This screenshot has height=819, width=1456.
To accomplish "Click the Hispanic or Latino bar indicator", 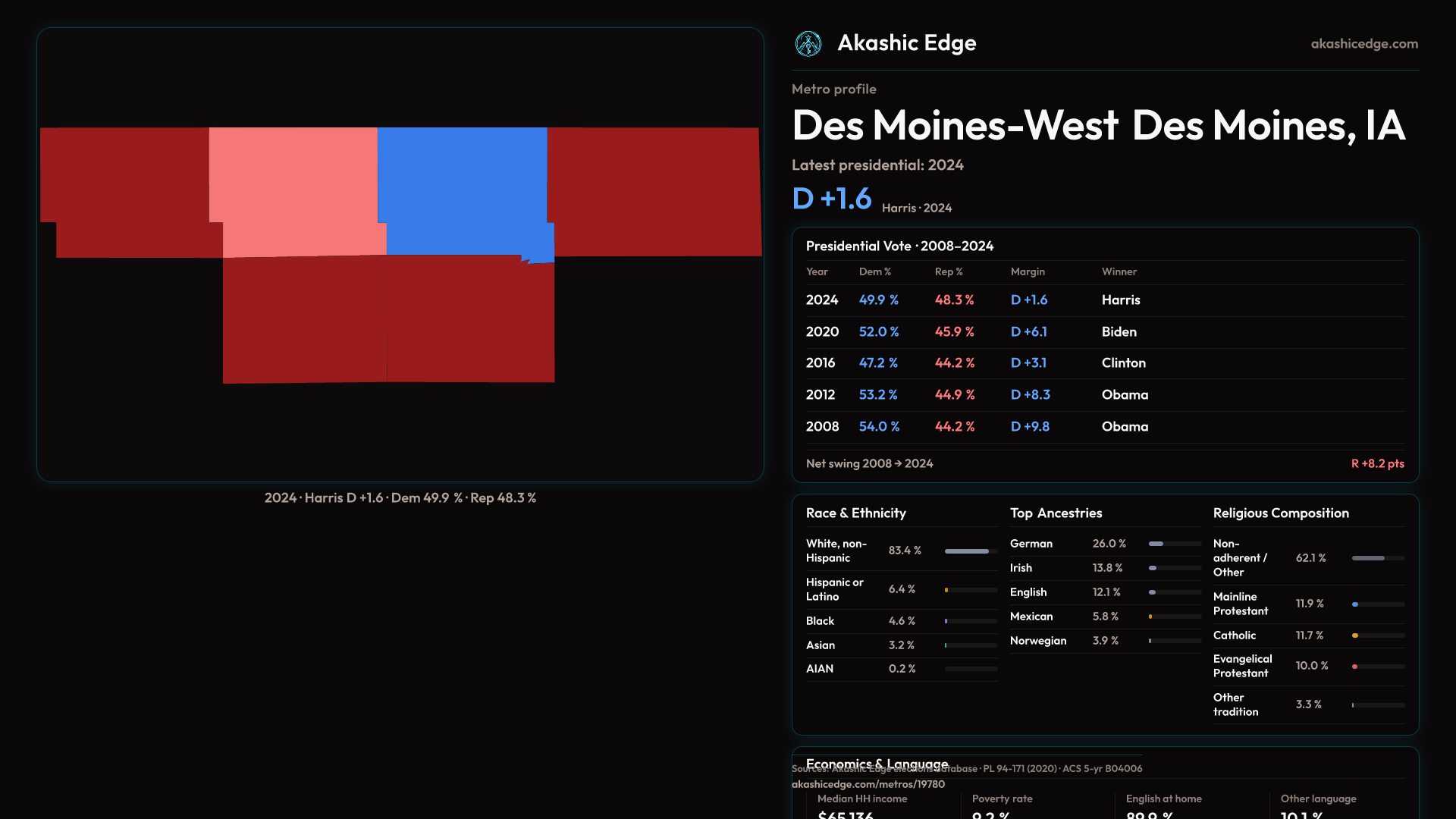I will click(x=947, y=590).
